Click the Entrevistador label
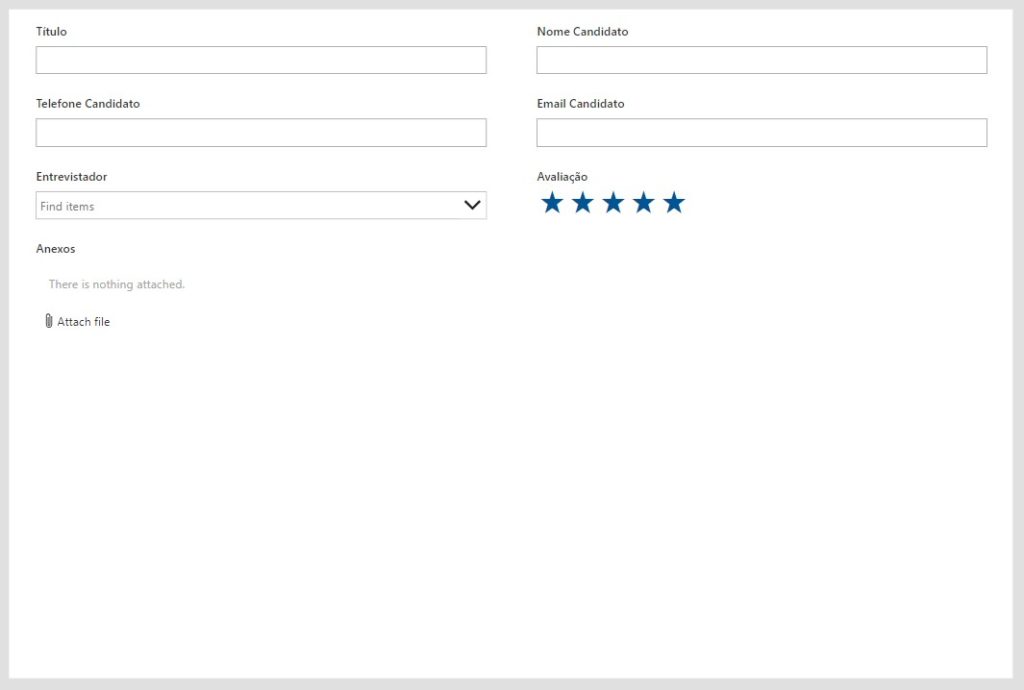The height and width of the screenshot is (690, 1024). pyautogui.click(x=71, y=177)
